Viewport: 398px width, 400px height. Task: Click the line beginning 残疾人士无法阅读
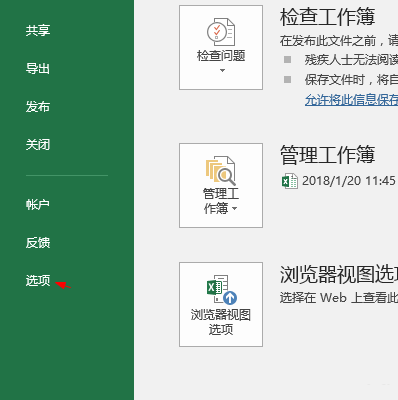pyautogui.click(x=351, y=60)
